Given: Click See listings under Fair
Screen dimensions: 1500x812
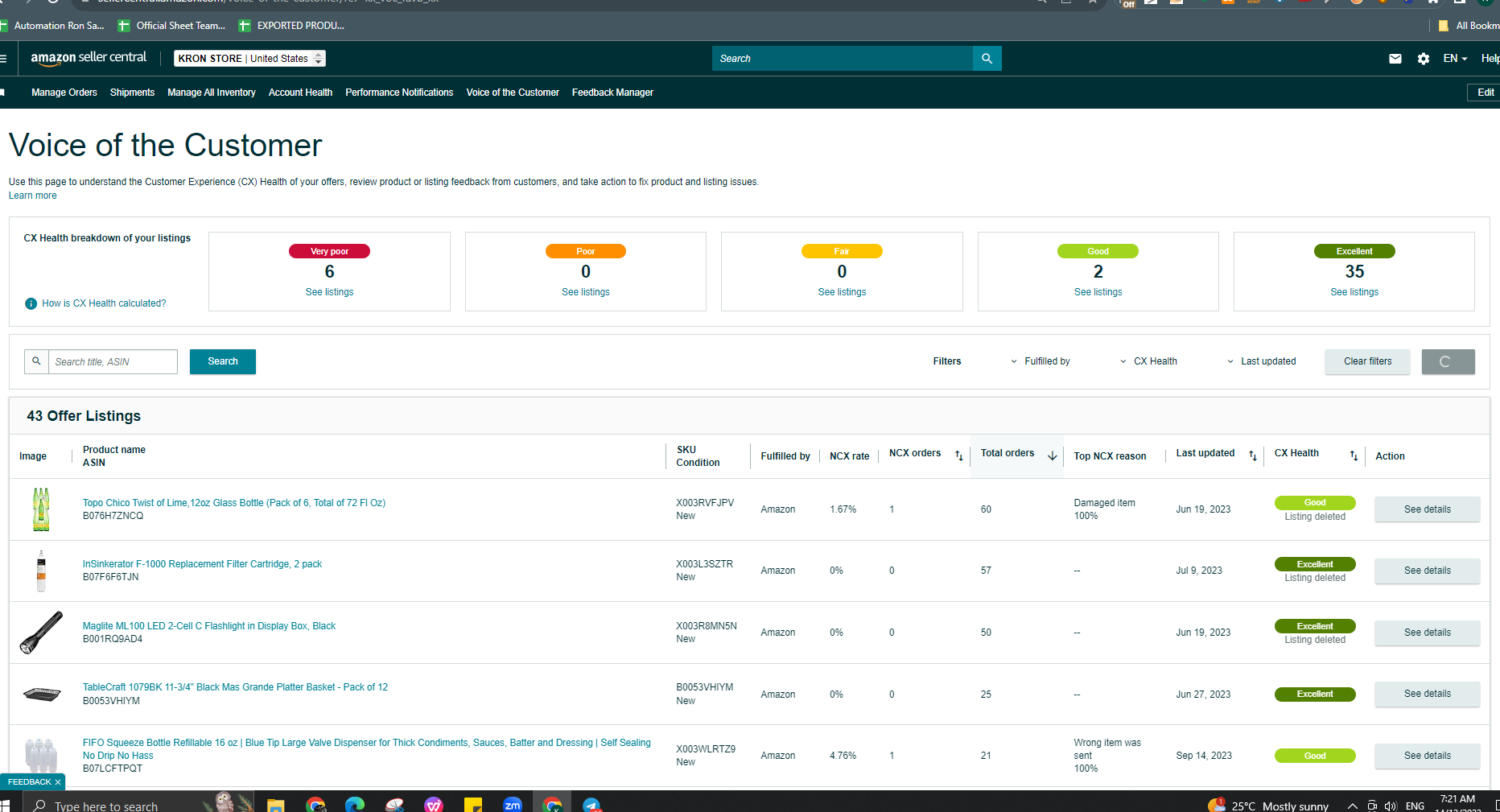Looking at the screenshot, I should point(842,292).
